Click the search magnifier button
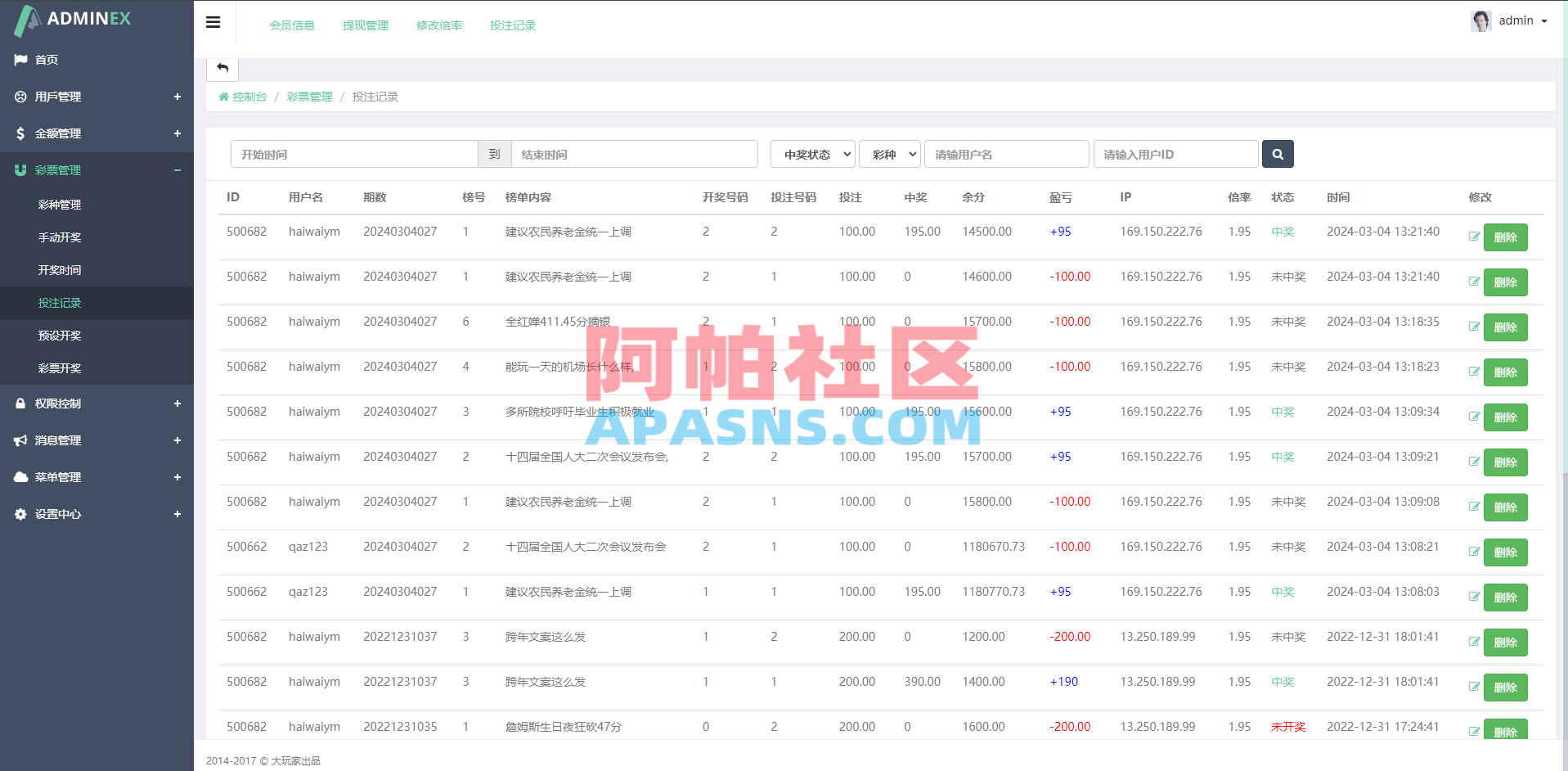This screenshot has width=1568, height=771. (1277, 154)
